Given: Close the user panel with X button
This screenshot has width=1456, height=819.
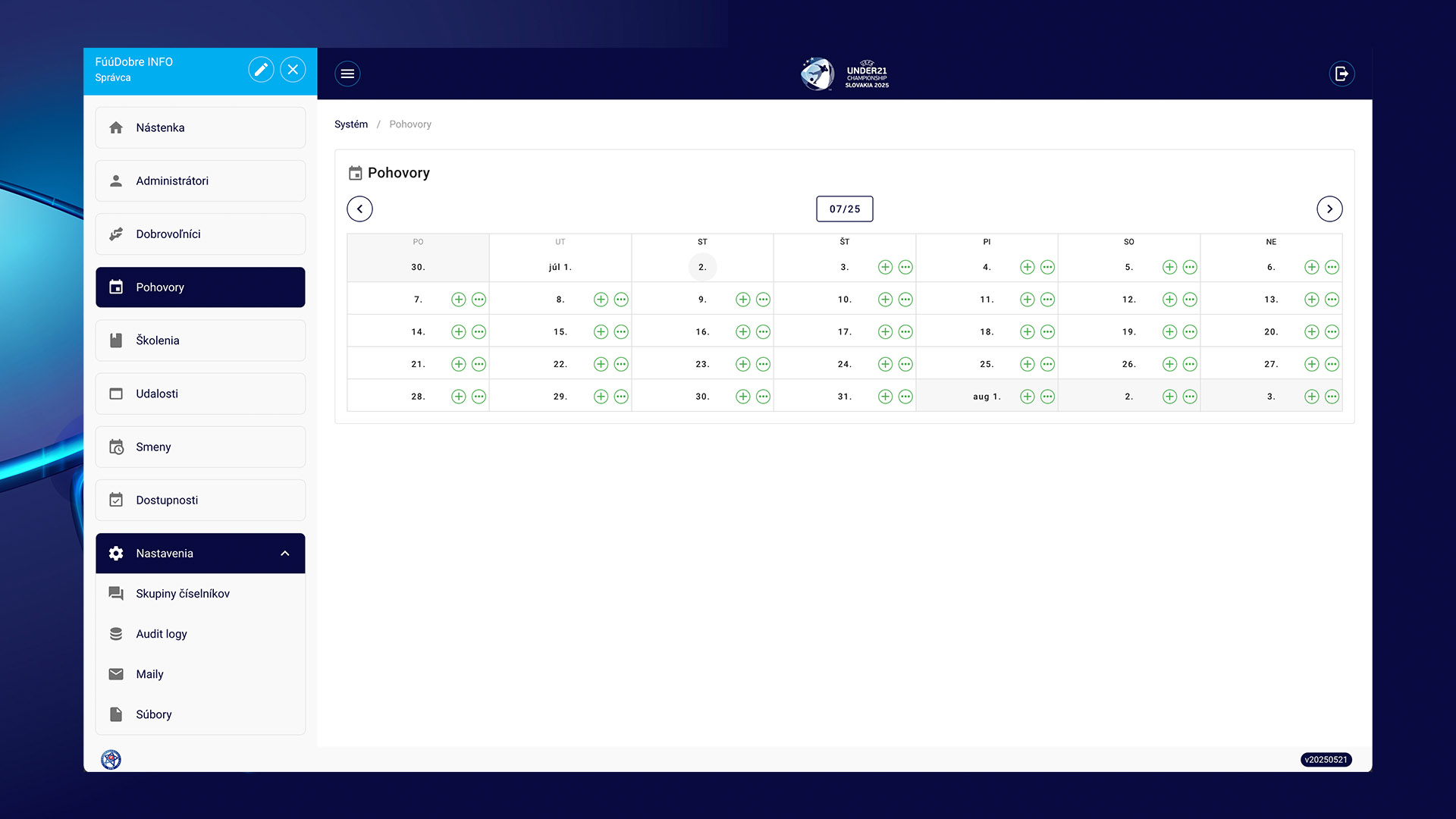Looking at the screenshot, I should (x=293, y=70).
